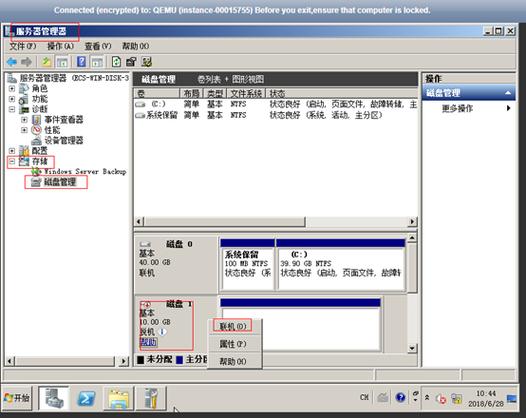Select the 角色 node in tree
Screen dimensions: 526x418
pos(40,89)
